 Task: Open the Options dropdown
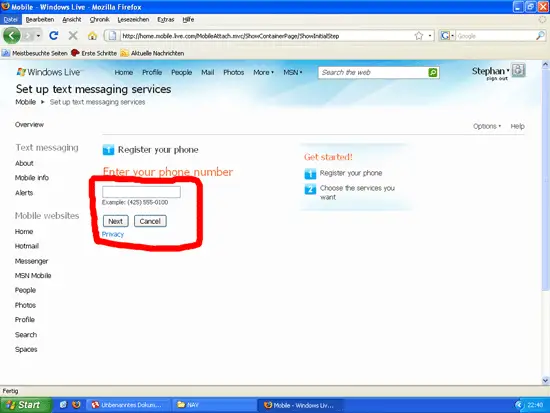coord(487,126)
